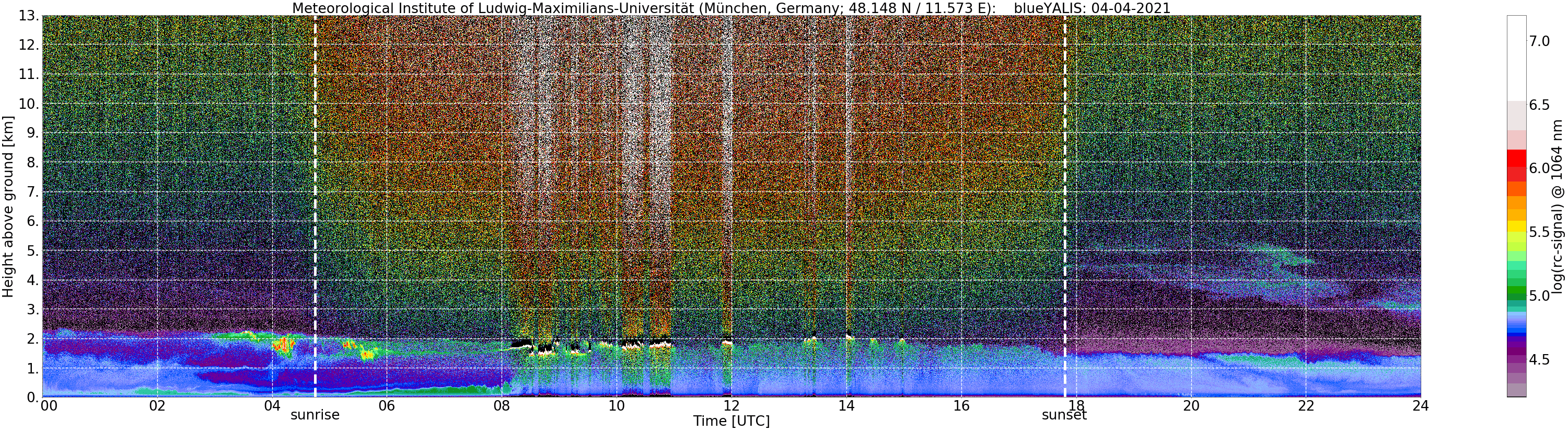Click the 'sunset' text label below axis
Screen dimensions: 1568x431
coord(1064,415)
